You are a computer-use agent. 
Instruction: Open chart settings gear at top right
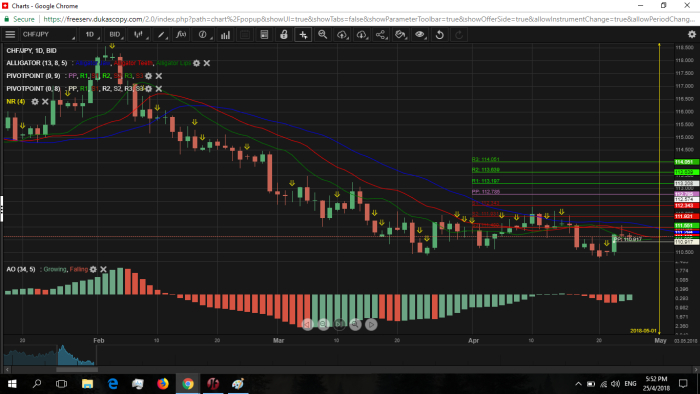click(692, 34)
